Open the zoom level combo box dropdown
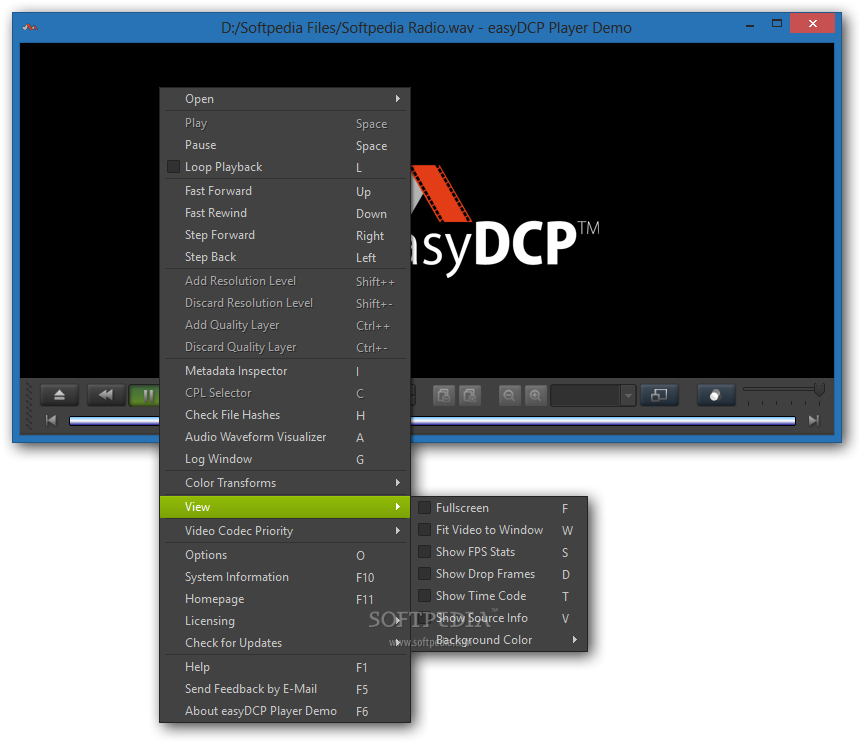The image size is (862, 743). 628,395
